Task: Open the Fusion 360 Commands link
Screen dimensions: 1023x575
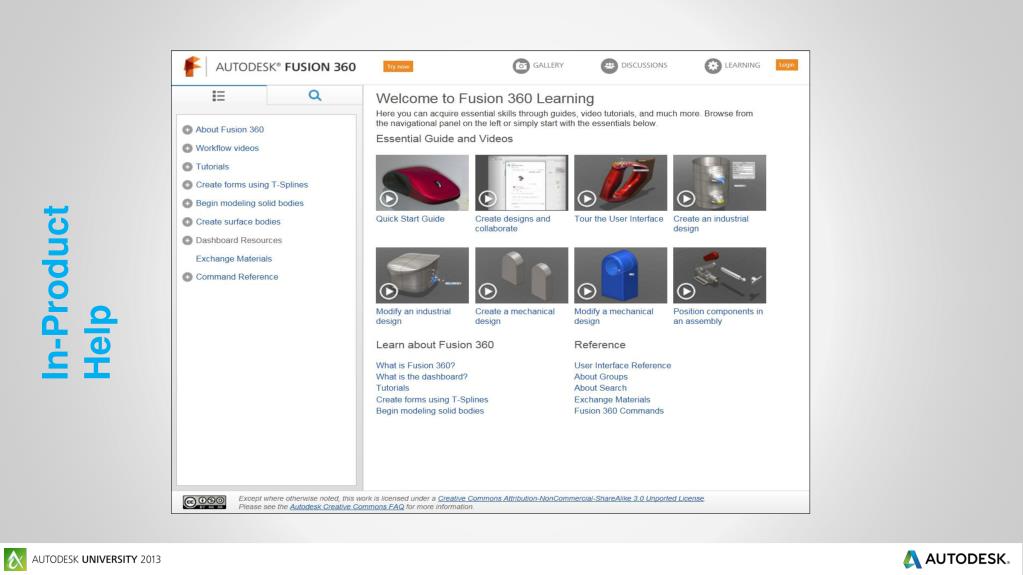Action: point(618,411)
